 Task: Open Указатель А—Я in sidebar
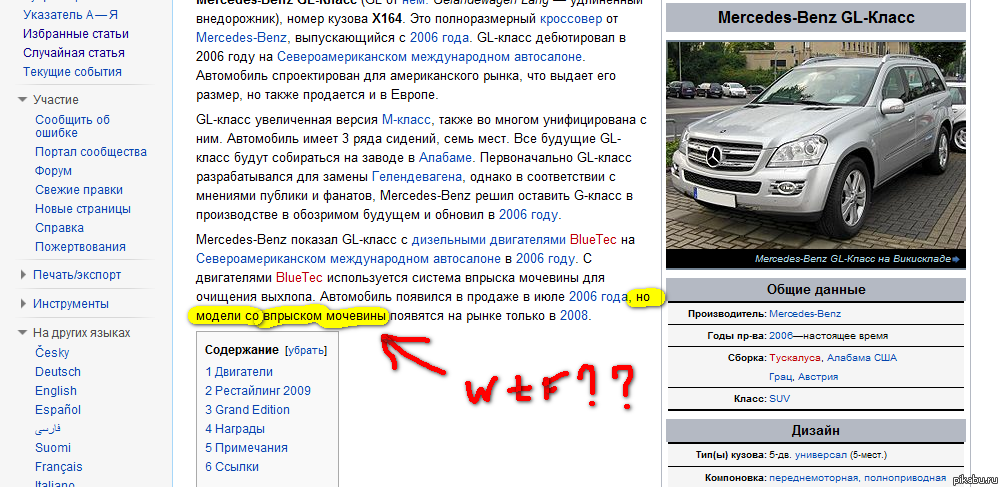(x=70, y=14)
